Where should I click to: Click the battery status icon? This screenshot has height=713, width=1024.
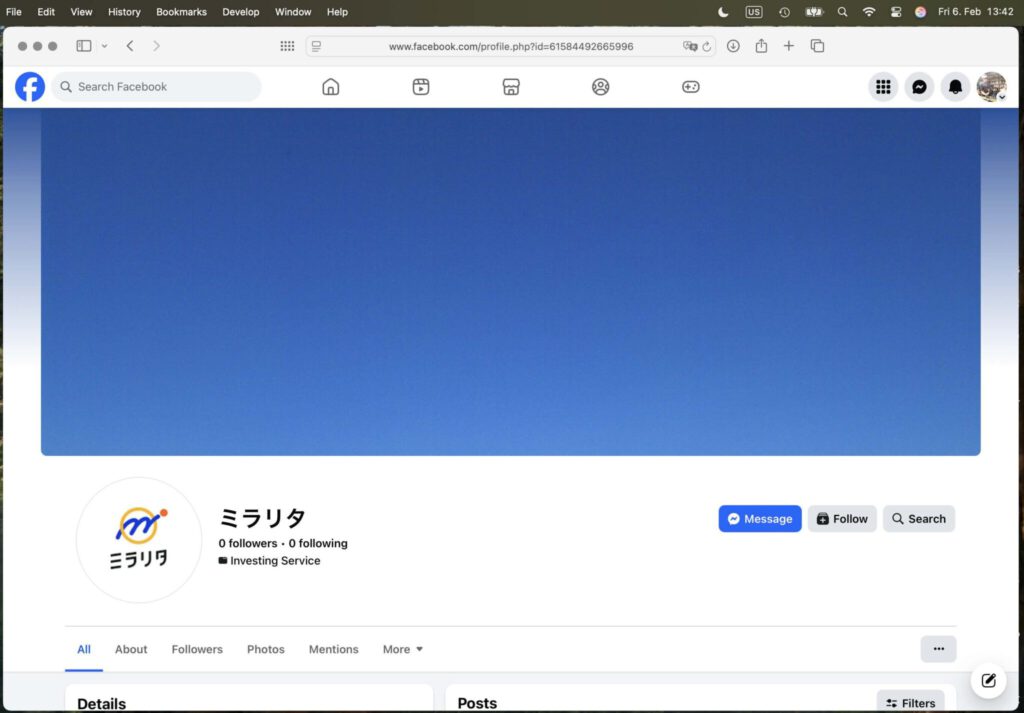(x=814, y=12)
